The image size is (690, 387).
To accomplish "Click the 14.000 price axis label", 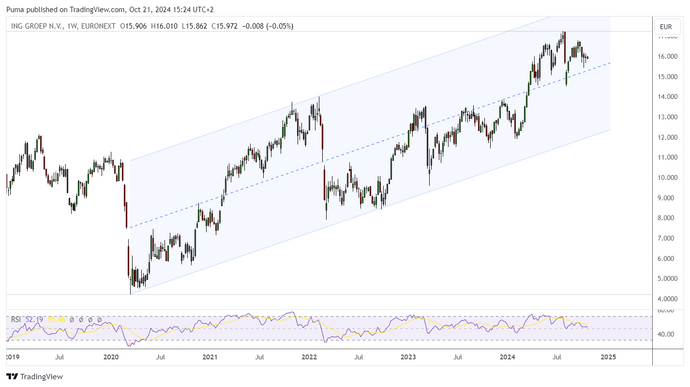I will pos(667,97).
